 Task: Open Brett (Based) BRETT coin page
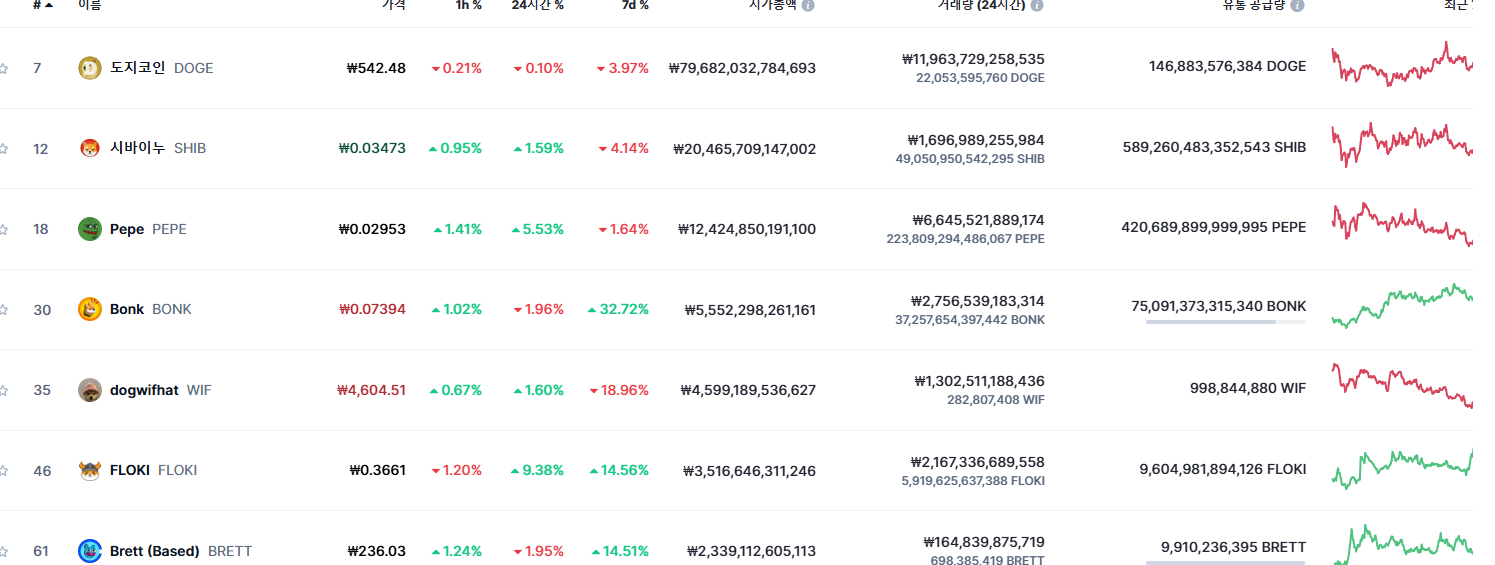pos(180,551)
